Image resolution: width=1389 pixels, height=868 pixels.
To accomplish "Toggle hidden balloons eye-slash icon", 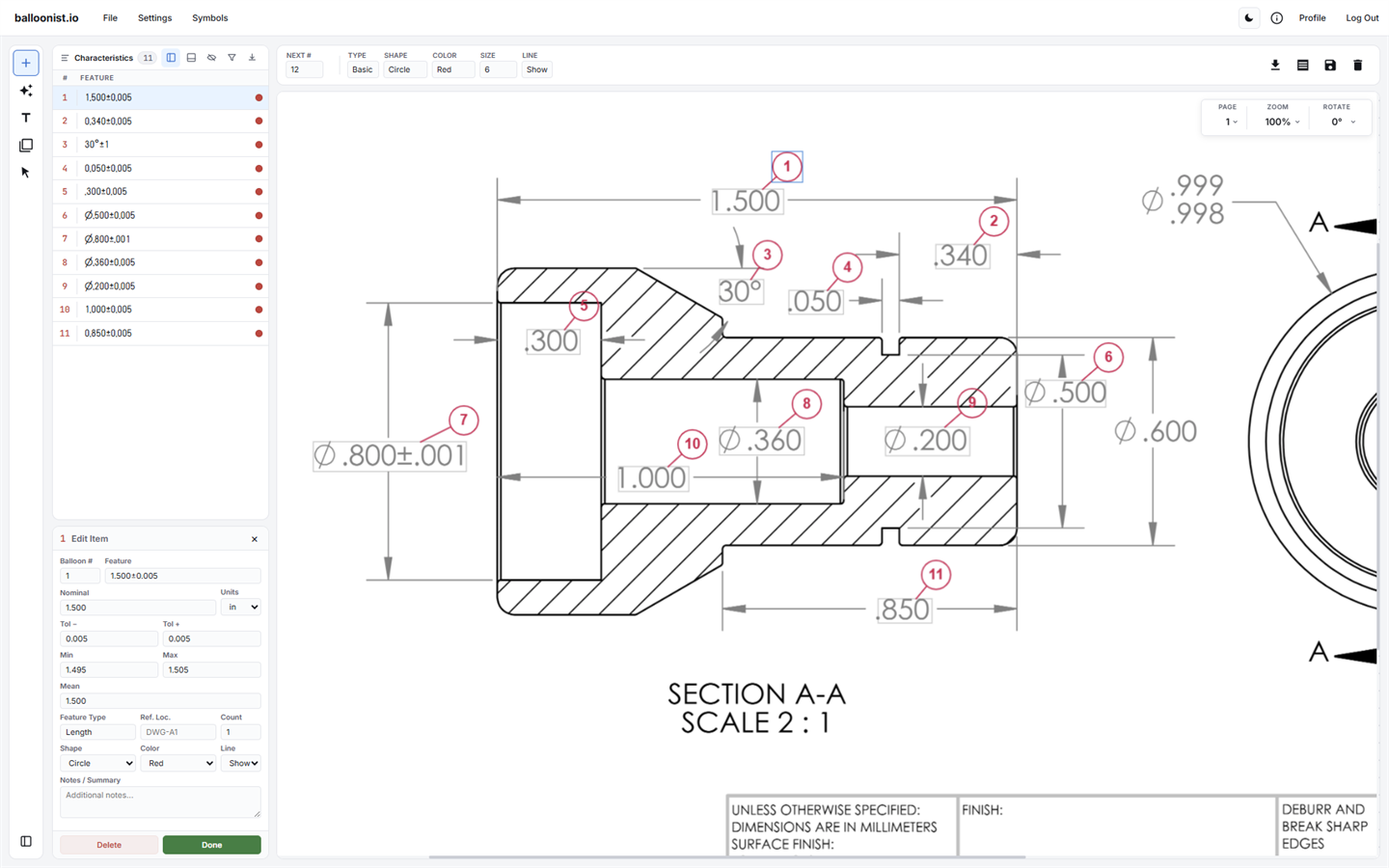I will (211, 58).
